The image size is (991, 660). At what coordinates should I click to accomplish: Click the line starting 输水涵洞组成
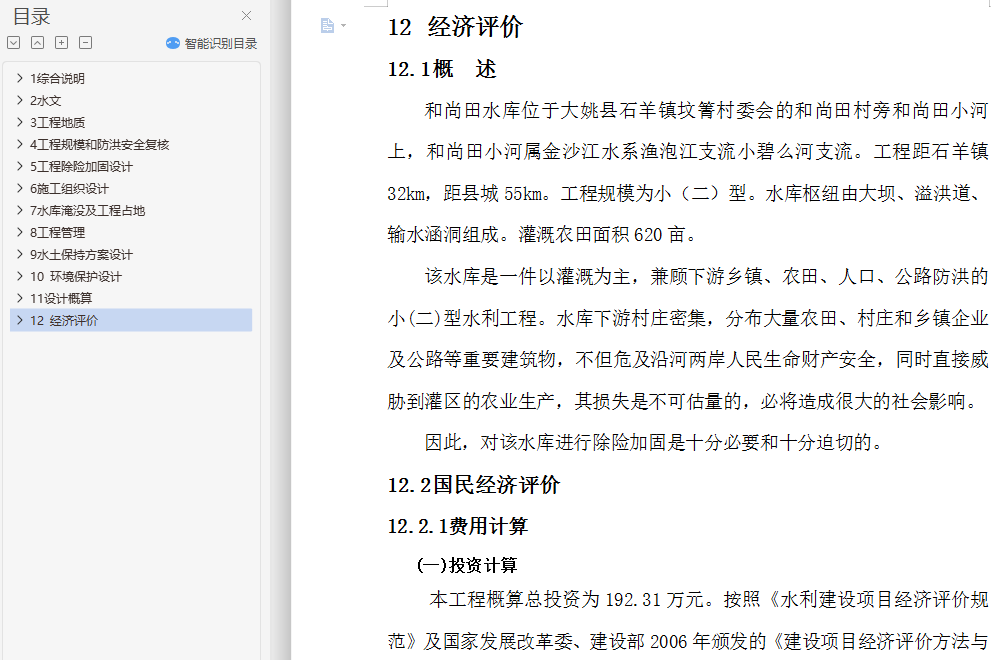[542, 235]
